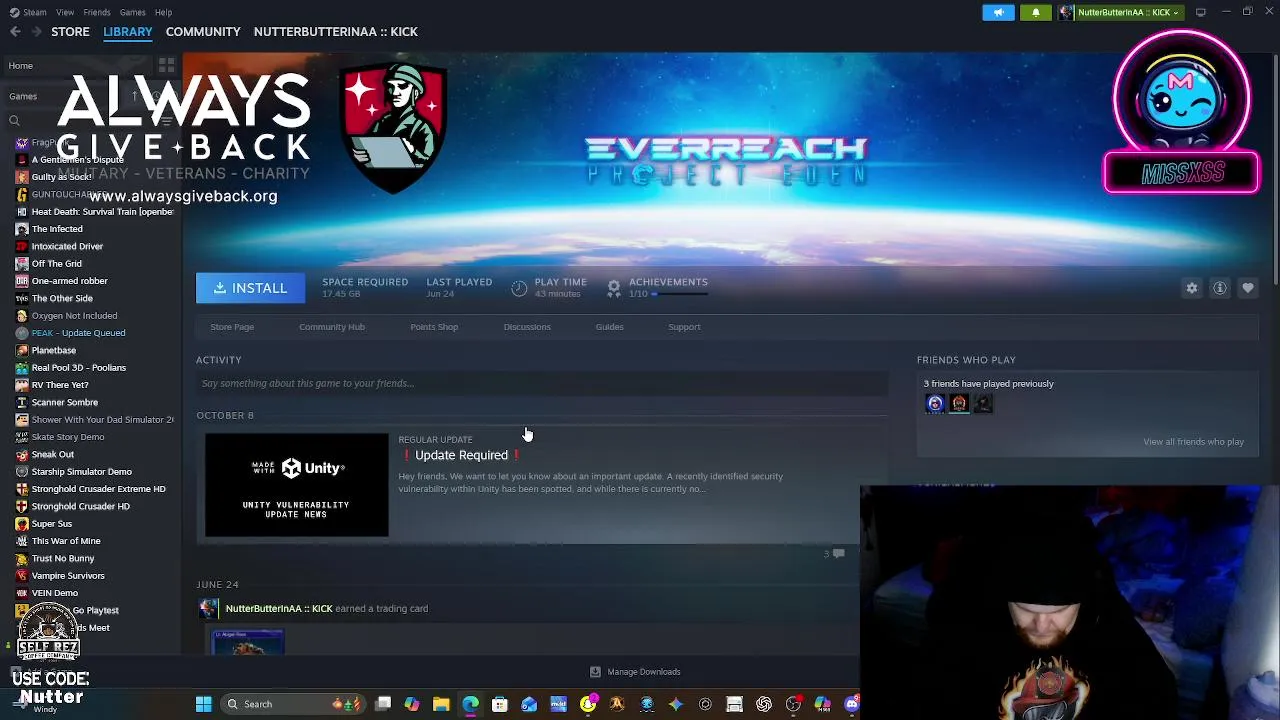Open Microsoft Edge from the taskbar
Image resolution: width=1280 pixels, height=720 pixels.
tap(470, 704)
